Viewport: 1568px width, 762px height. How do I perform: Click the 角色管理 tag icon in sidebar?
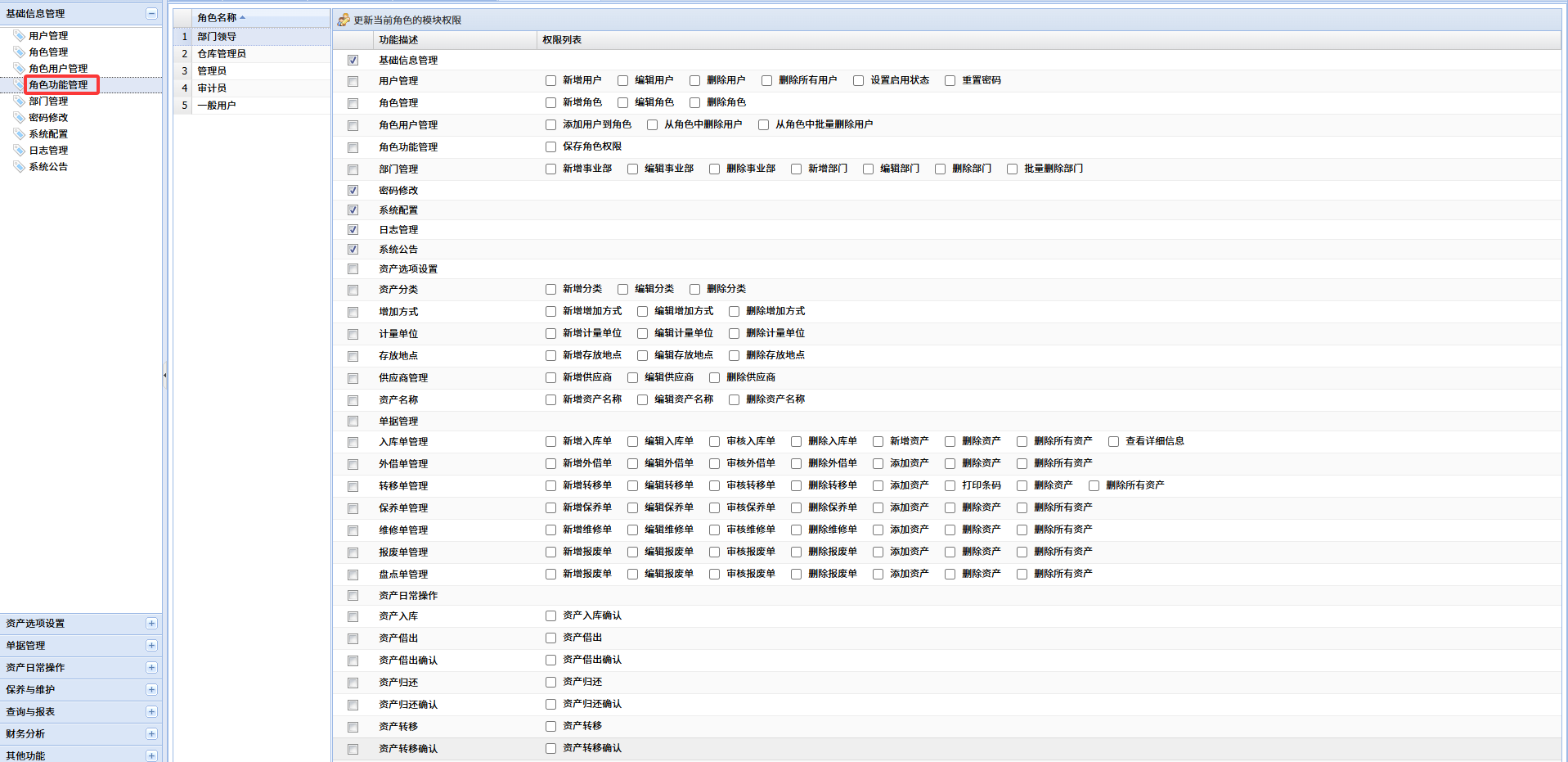20,52
